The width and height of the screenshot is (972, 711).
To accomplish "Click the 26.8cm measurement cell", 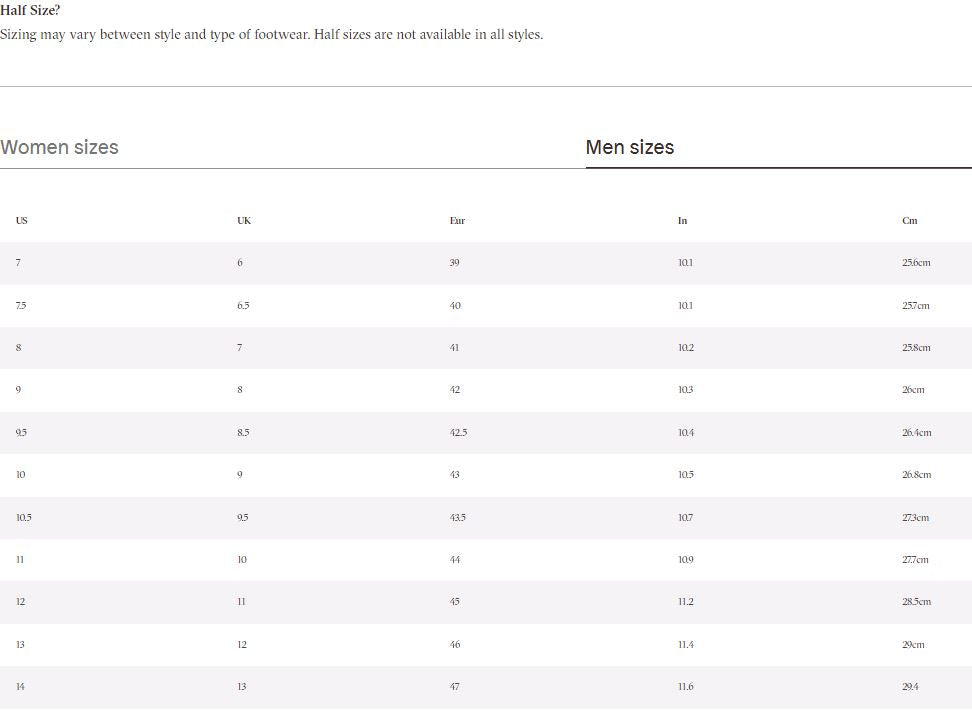I will pos(915,475).
